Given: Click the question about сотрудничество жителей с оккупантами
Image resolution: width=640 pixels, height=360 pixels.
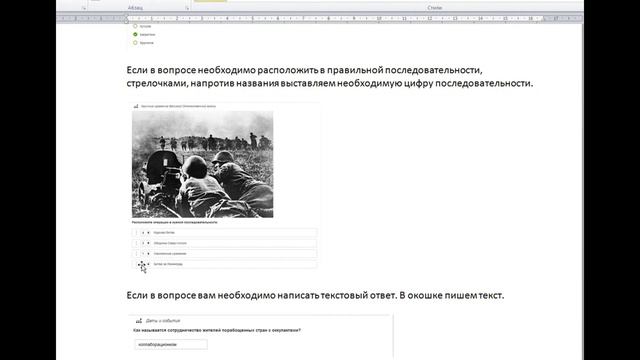Looking at the screenshot, I should (x=217, y=330).
